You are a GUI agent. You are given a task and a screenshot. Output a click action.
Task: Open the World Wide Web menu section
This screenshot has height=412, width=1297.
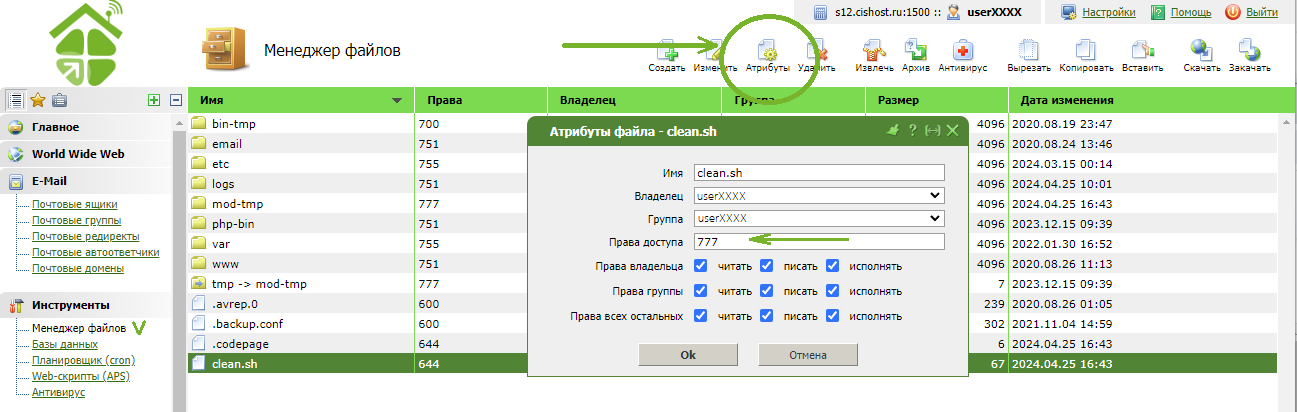[76, 154]
